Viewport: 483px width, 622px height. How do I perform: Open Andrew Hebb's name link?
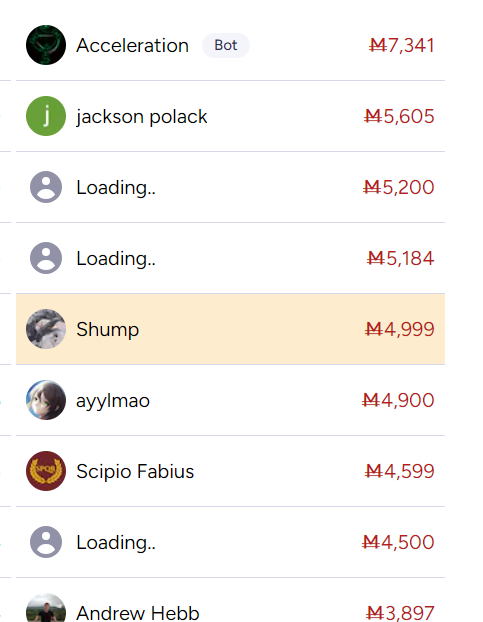point(138,613)
